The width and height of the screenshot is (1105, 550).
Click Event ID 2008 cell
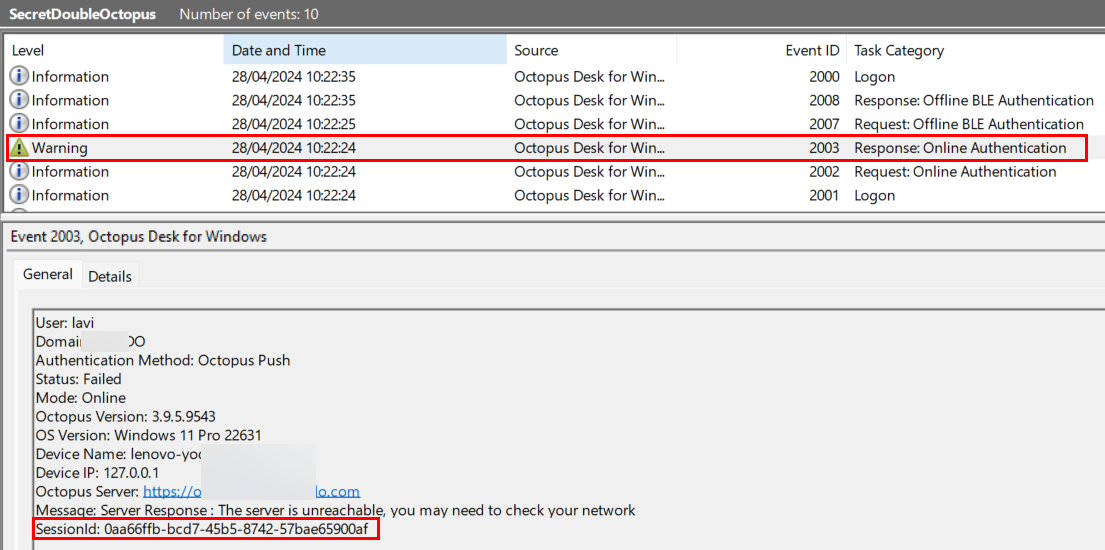coord(824,100)
